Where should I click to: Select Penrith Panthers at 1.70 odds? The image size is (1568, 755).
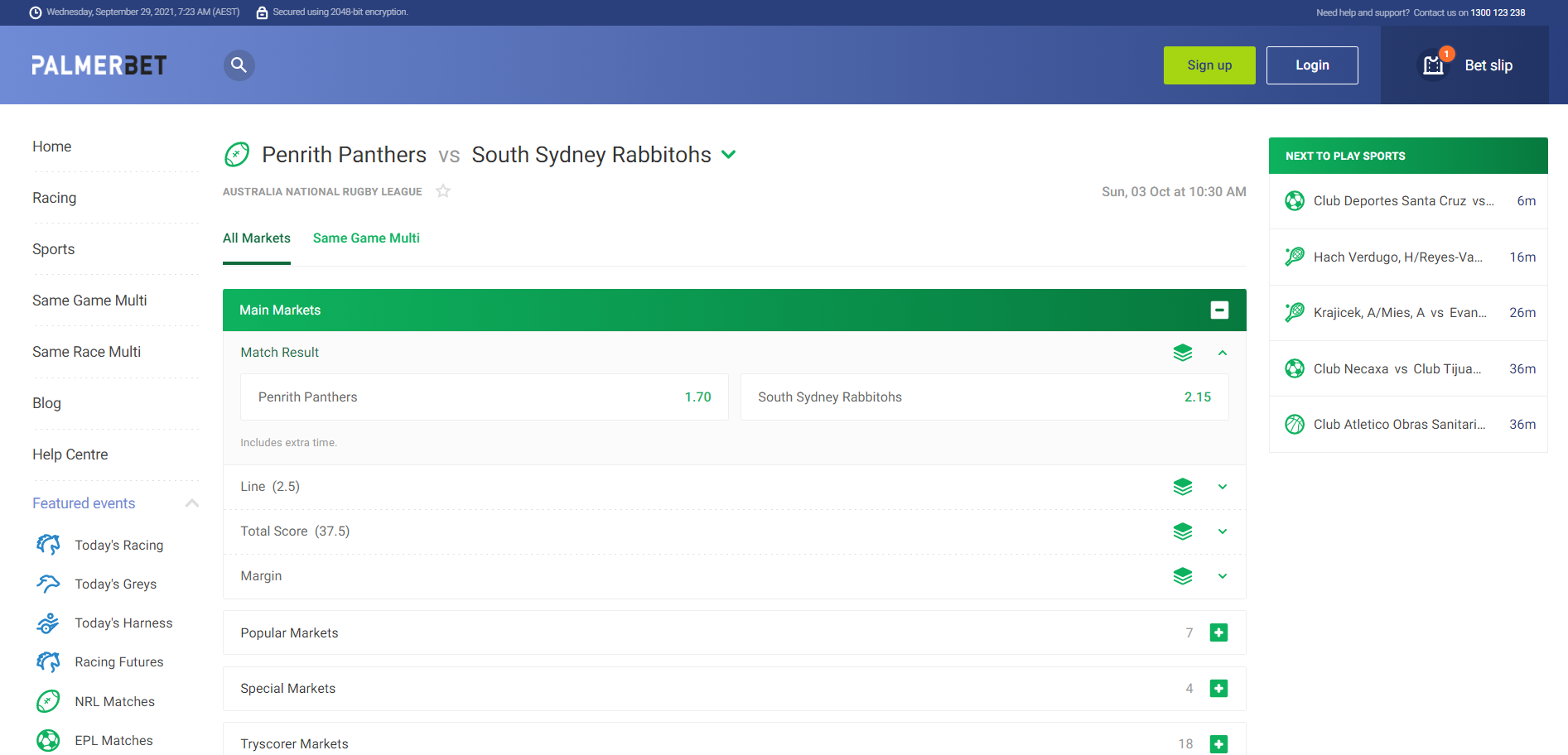click(485, 397)
